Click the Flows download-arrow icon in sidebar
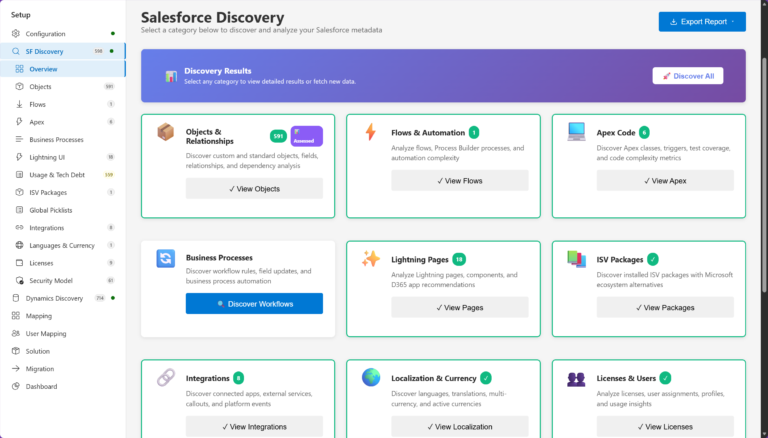 click(x=19, y=104)
